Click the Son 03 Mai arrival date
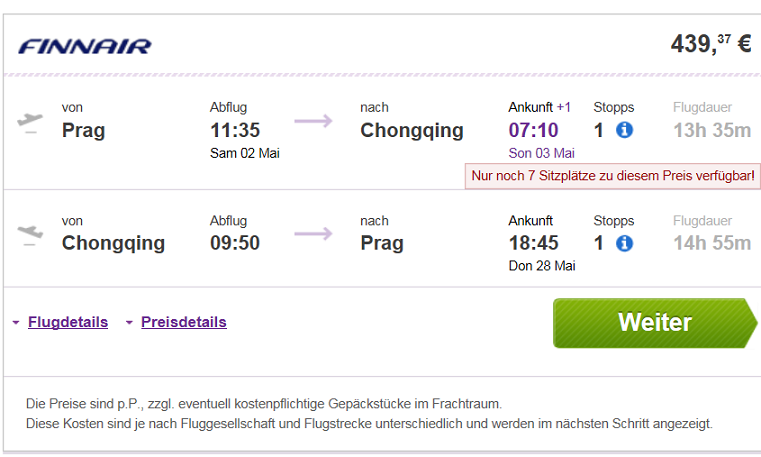The height and width of the screenshot is (457, 761). 542,153
